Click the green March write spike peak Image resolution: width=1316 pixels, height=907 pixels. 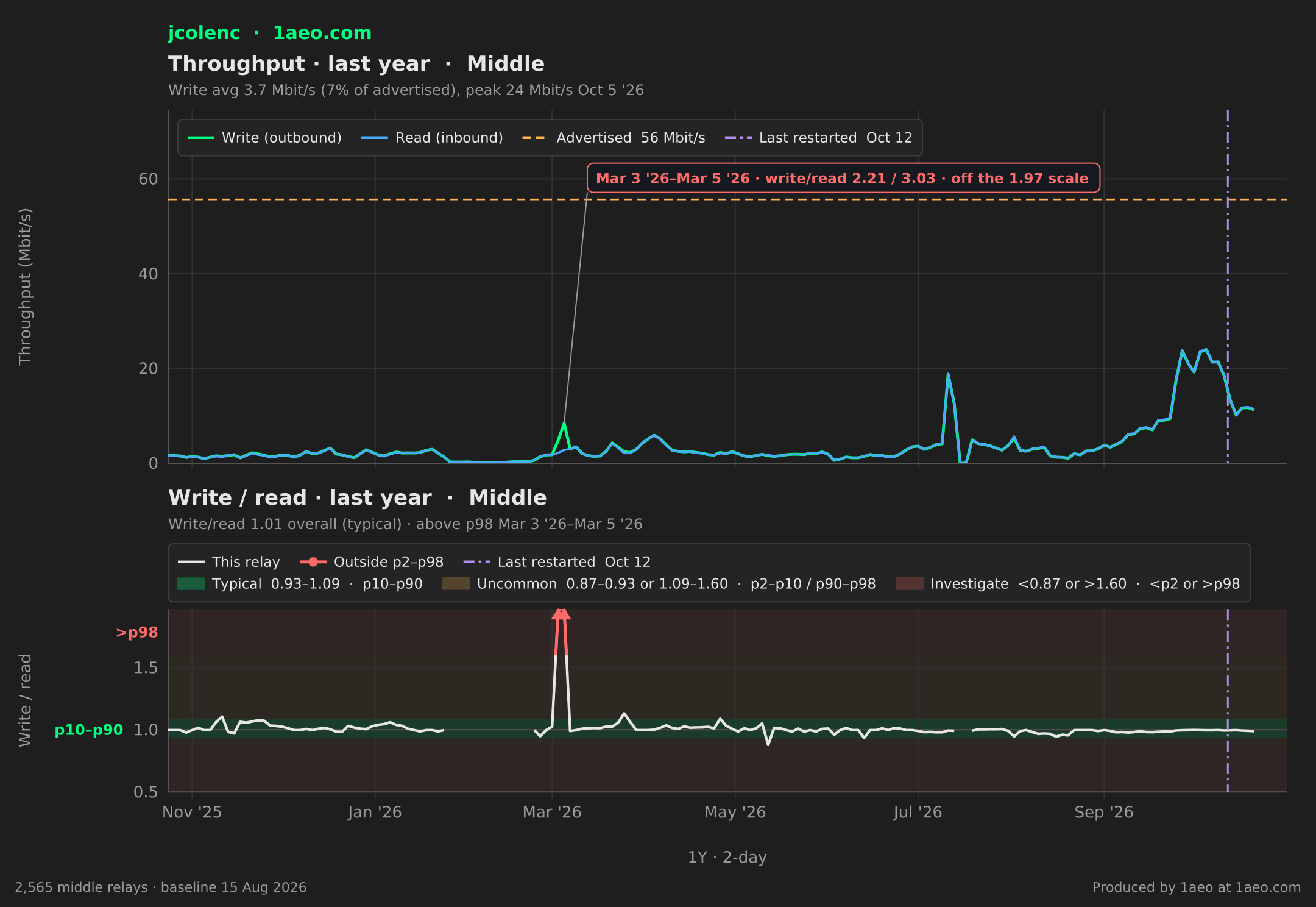564,423
